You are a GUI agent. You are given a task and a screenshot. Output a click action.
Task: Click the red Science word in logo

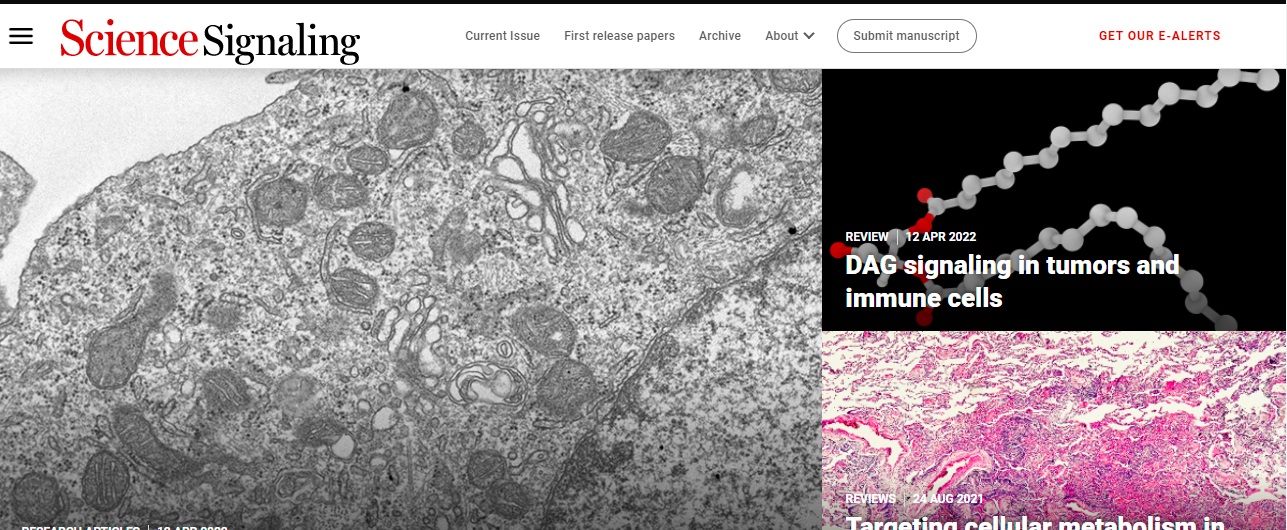point(129,39)
